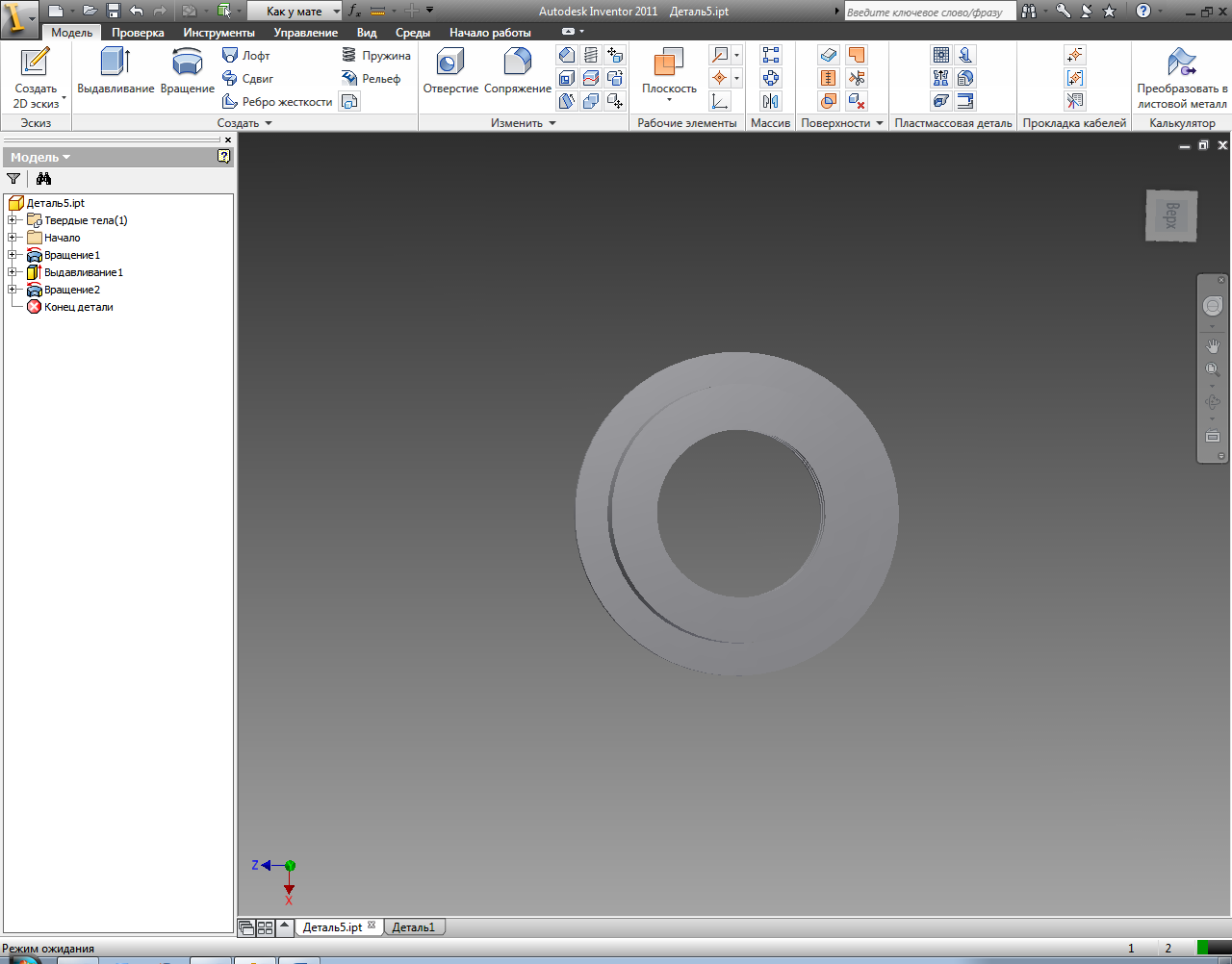This screenshot has width=1232, height=964.
Task: Click the mirror icon in Массив
Action: (771, 101)
